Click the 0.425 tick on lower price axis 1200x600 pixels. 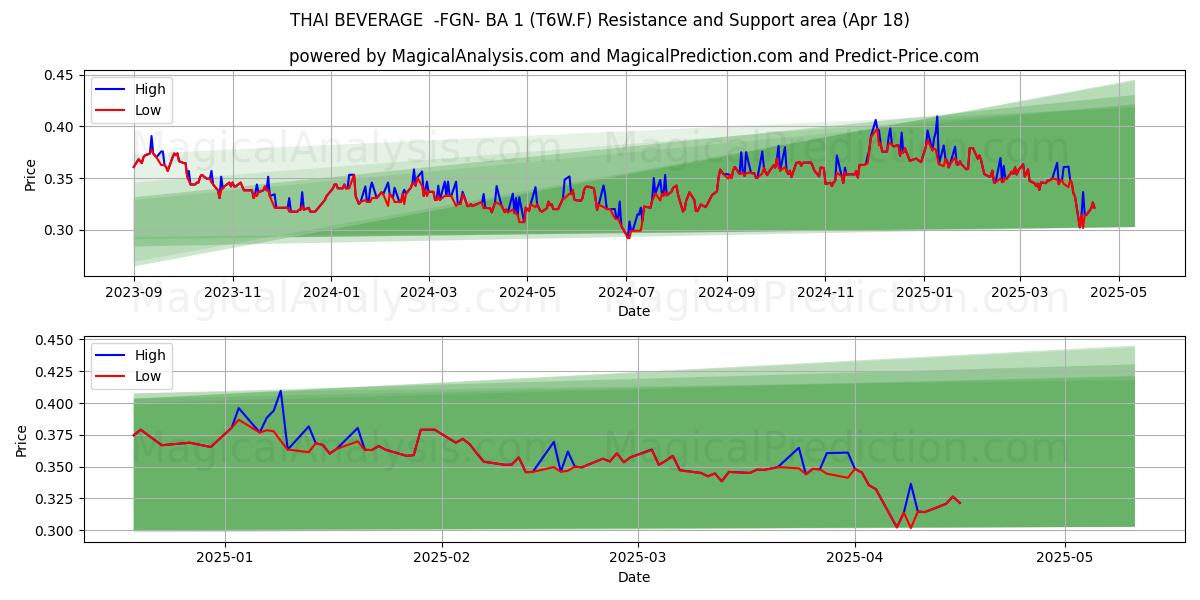coord(55,372)
